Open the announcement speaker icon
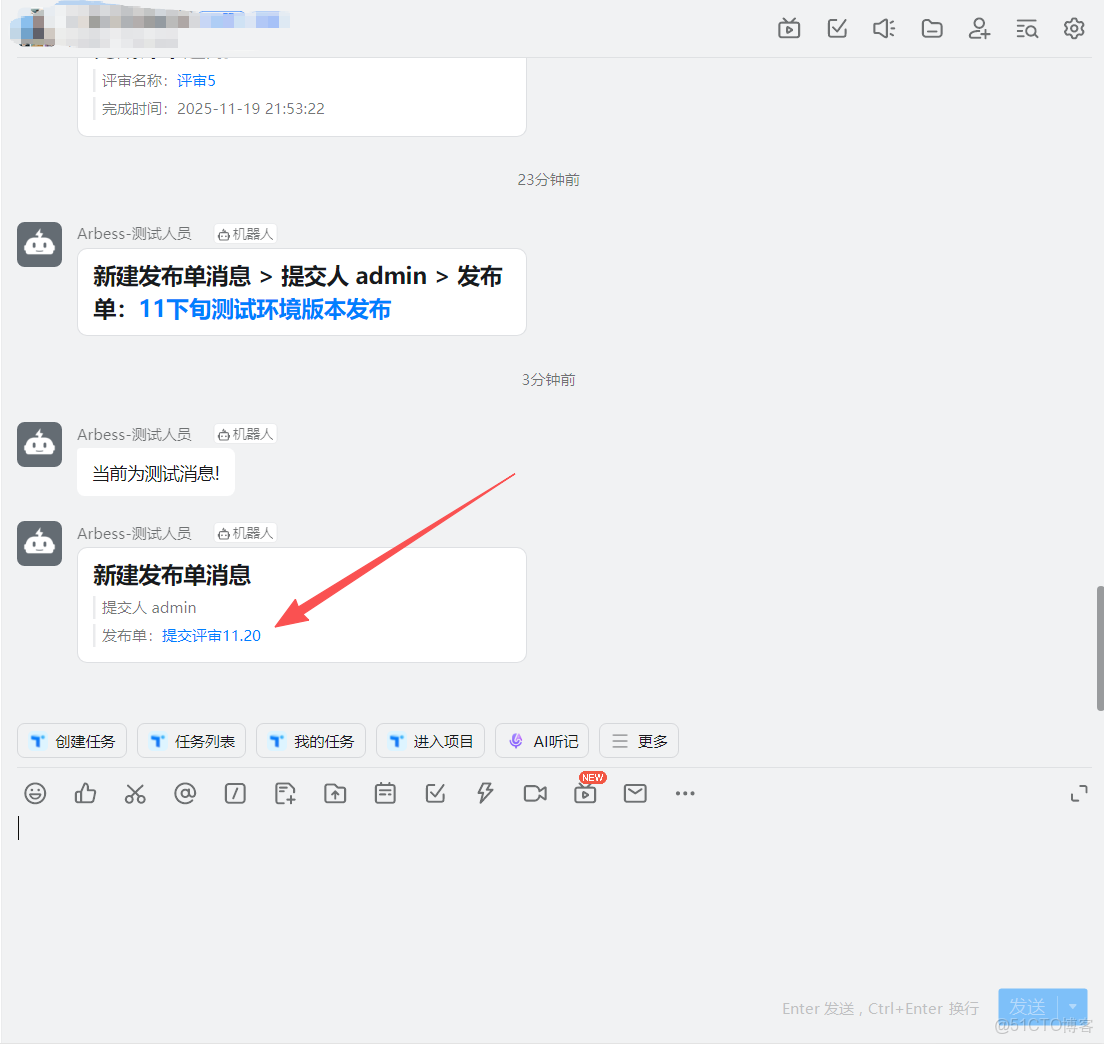 [883, 28]
